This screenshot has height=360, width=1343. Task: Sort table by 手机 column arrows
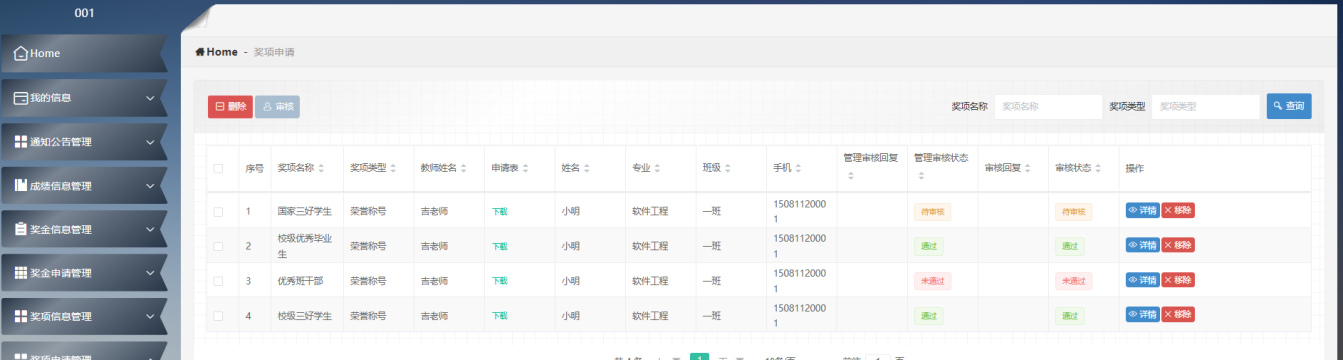tap(799, 168)
